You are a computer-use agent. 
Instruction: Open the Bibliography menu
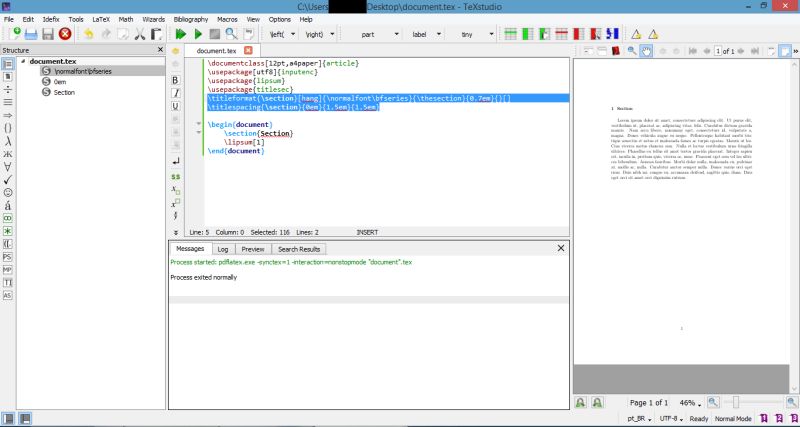(191, 19)
